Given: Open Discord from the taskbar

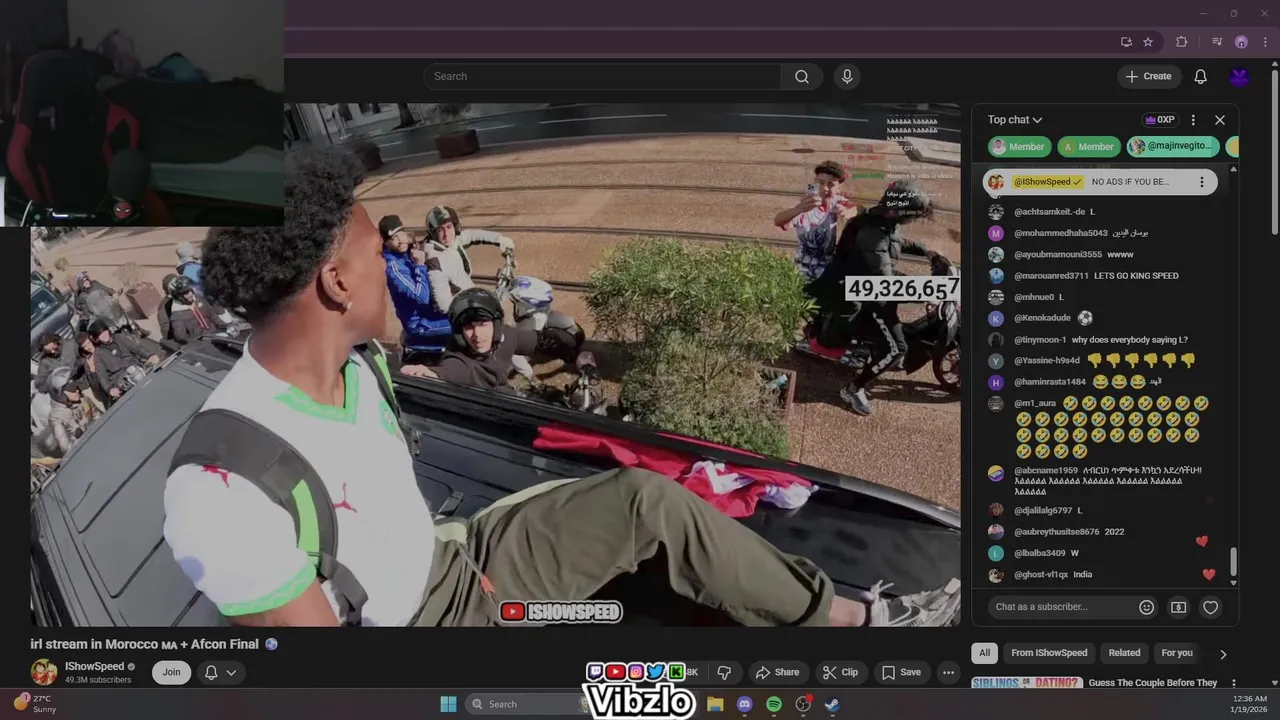Looking at the screenshot, I should (x=744, y=704).
